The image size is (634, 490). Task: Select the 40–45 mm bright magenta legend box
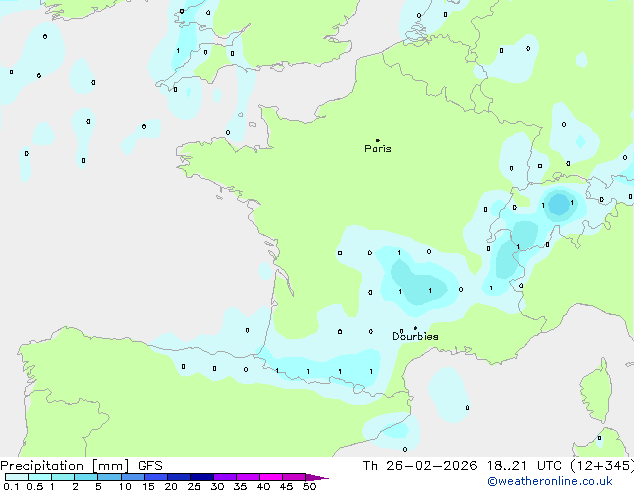click(x=271, y=477)
